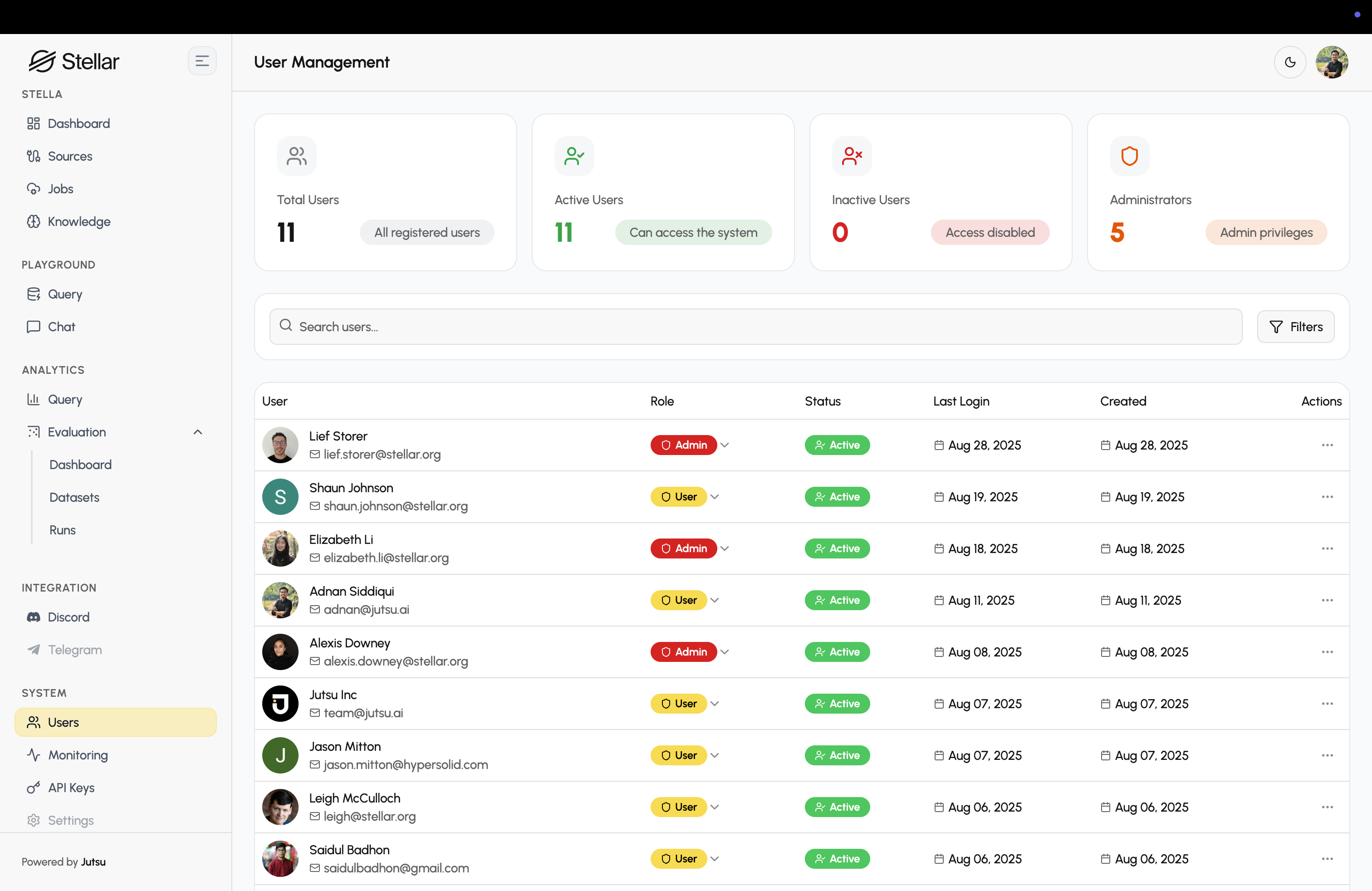Open the Jutsu link in the footer

[x=93, y=862]
